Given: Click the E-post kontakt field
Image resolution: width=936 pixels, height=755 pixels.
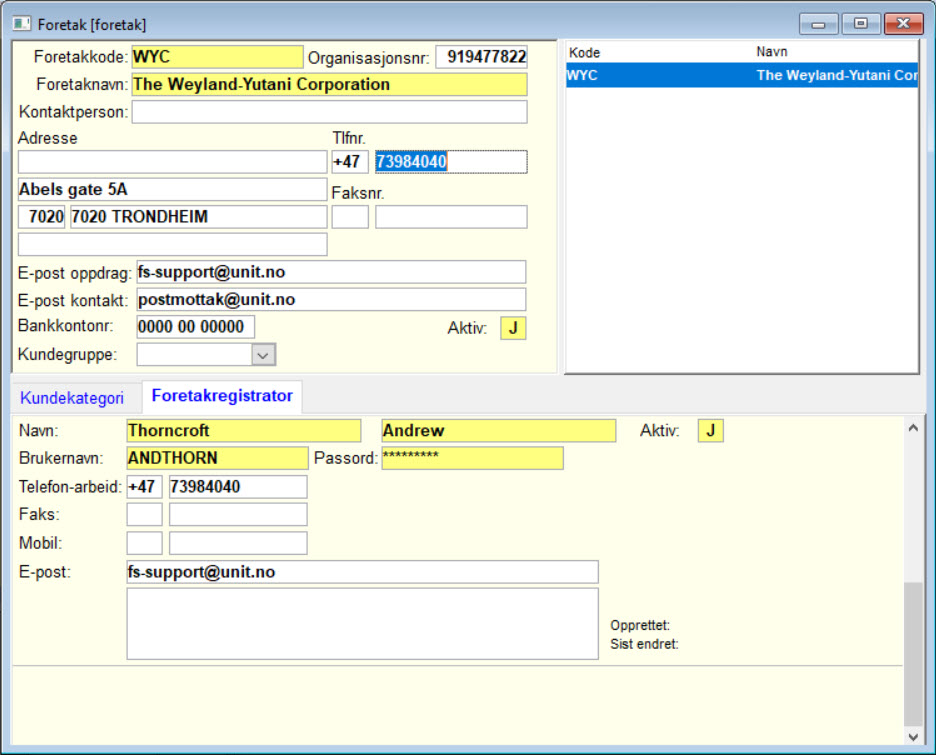Looking at the screenshot, I should pyautogui.click(x=331, y=300).
